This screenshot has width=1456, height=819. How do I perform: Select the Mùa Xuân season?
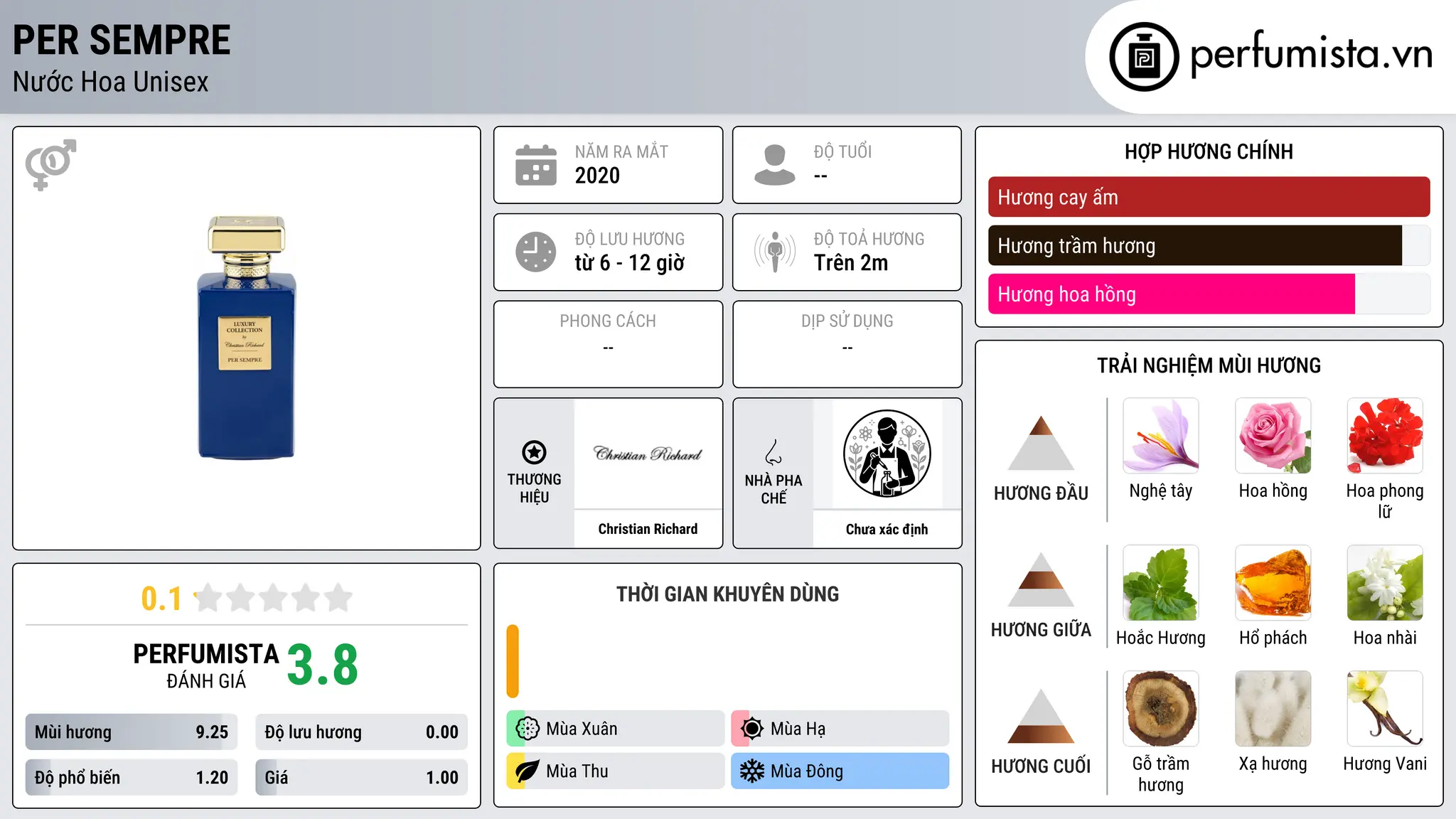point(616,729)
